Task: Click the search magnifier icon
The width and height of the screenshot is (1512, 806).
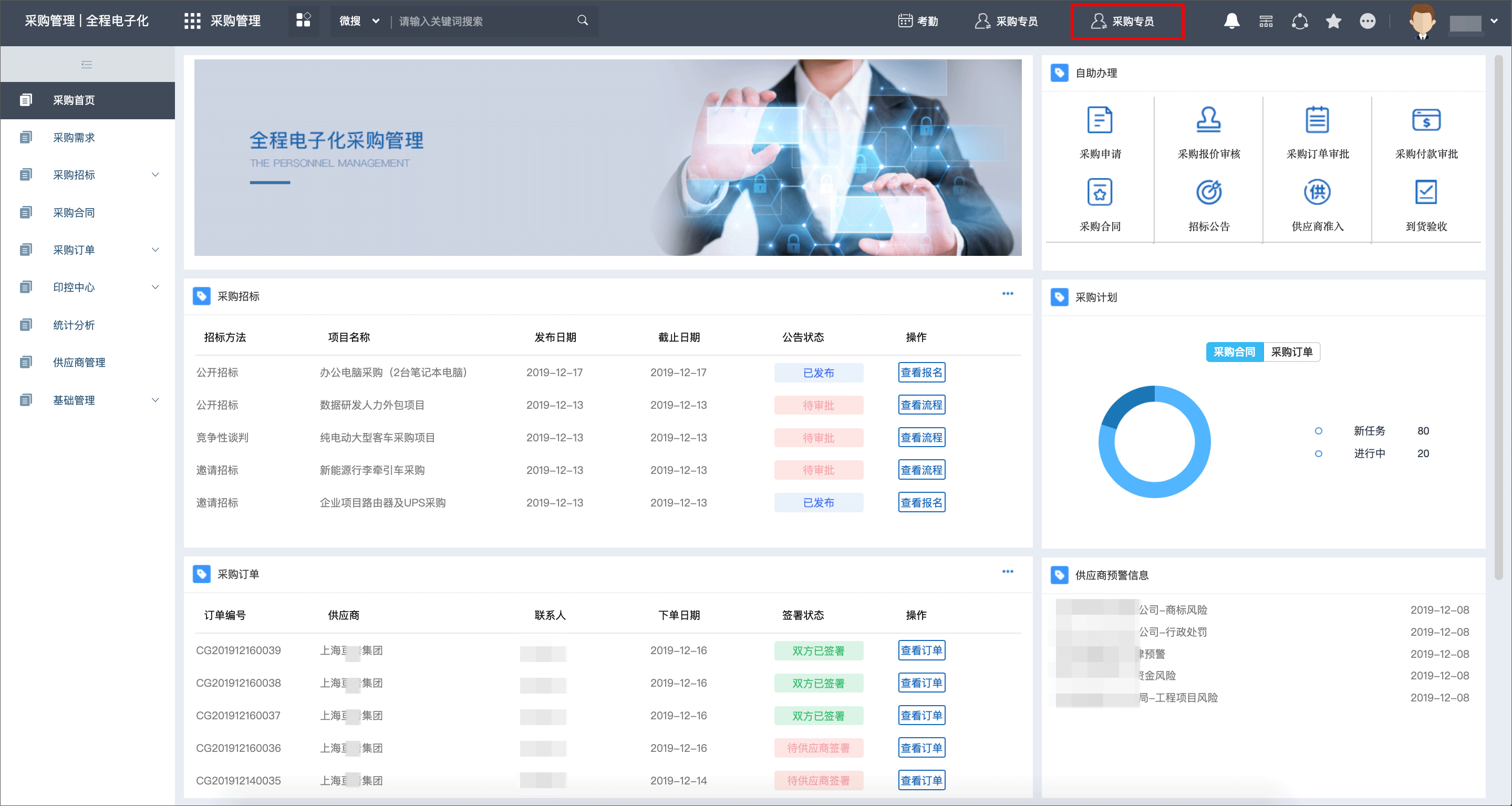Action: point(582,20)
